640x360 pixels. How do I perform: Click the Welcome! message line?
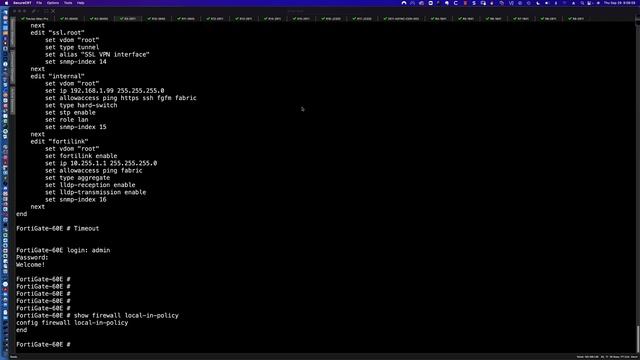pyautogui.click(x=31, y=265)
